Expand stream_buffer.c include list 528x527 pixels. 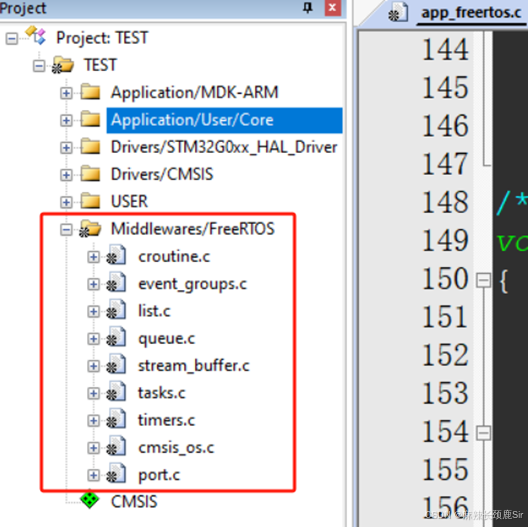point(94,366)
